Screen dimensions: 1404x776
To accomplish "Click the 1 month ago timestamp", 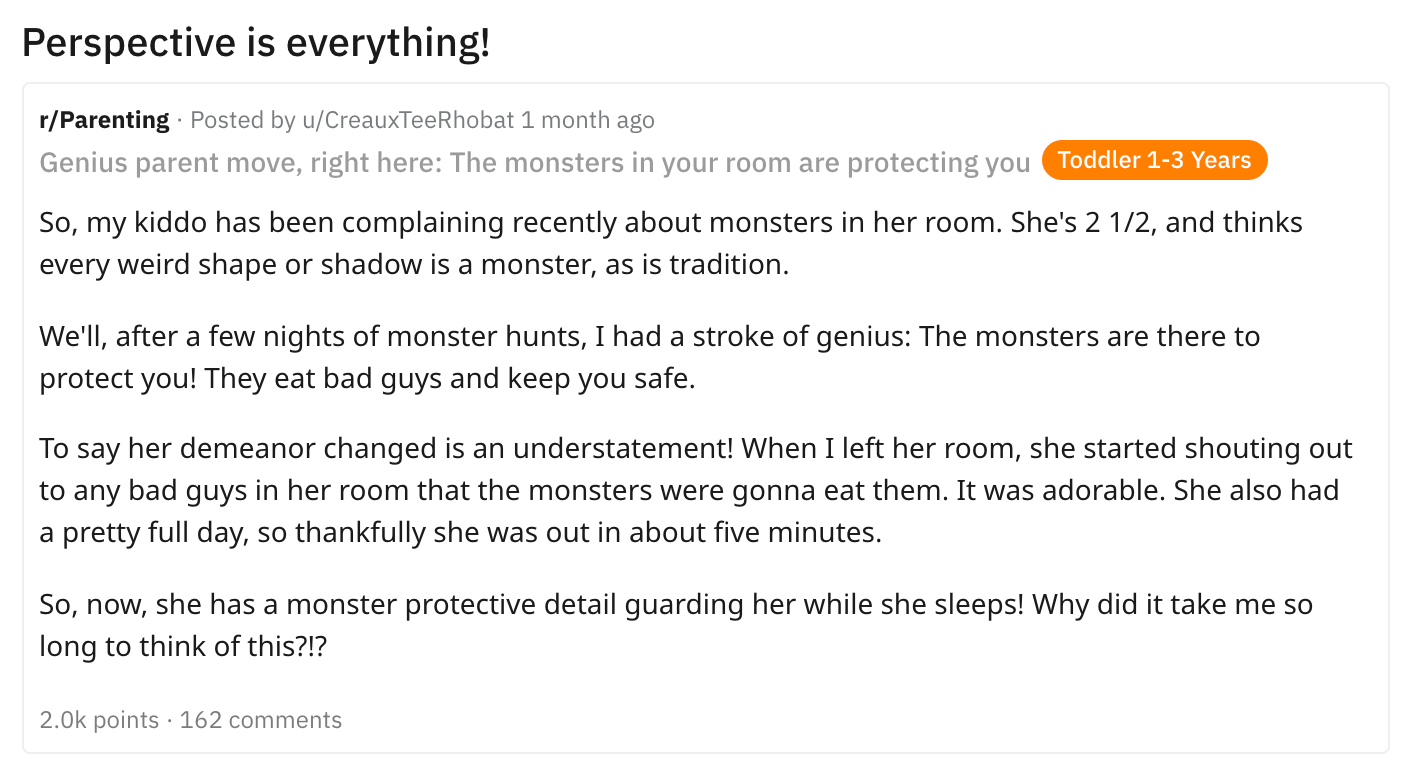I will [588, 120].
